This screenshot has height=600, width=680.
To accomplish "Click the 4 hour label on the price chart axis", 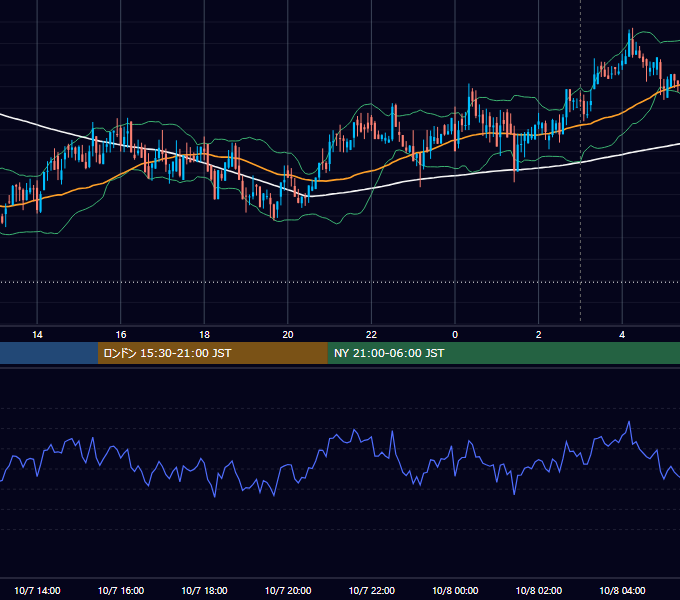I will pos(622,335).
